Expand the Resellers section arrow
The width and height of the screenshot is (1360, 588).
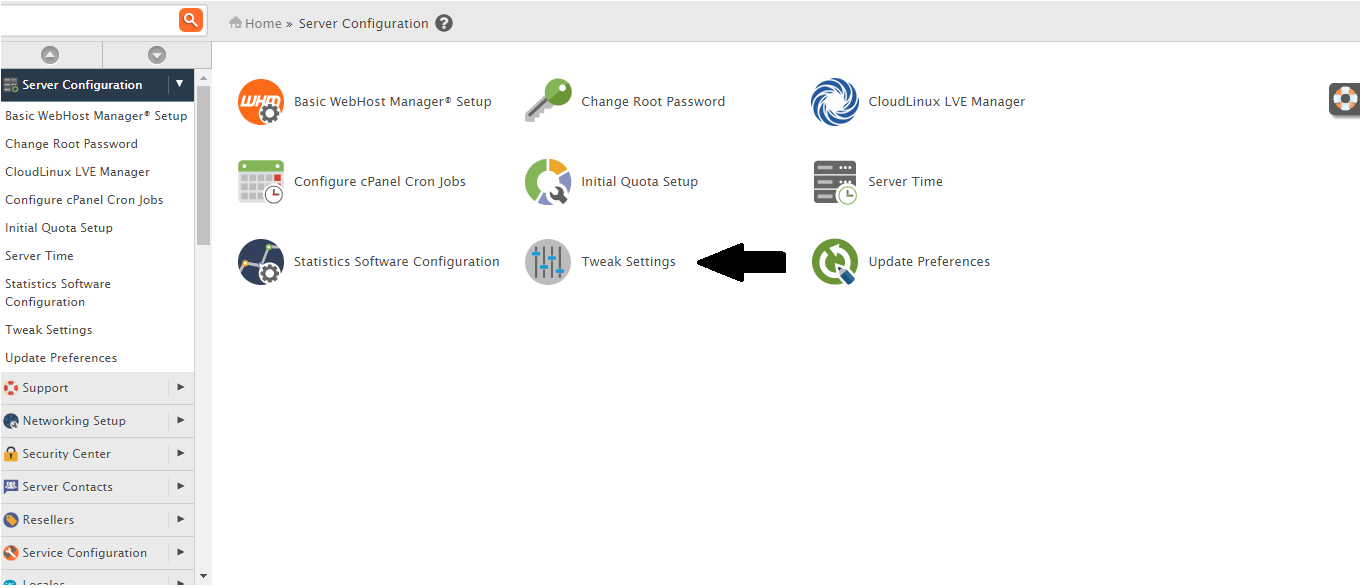(x=181, y=520)
